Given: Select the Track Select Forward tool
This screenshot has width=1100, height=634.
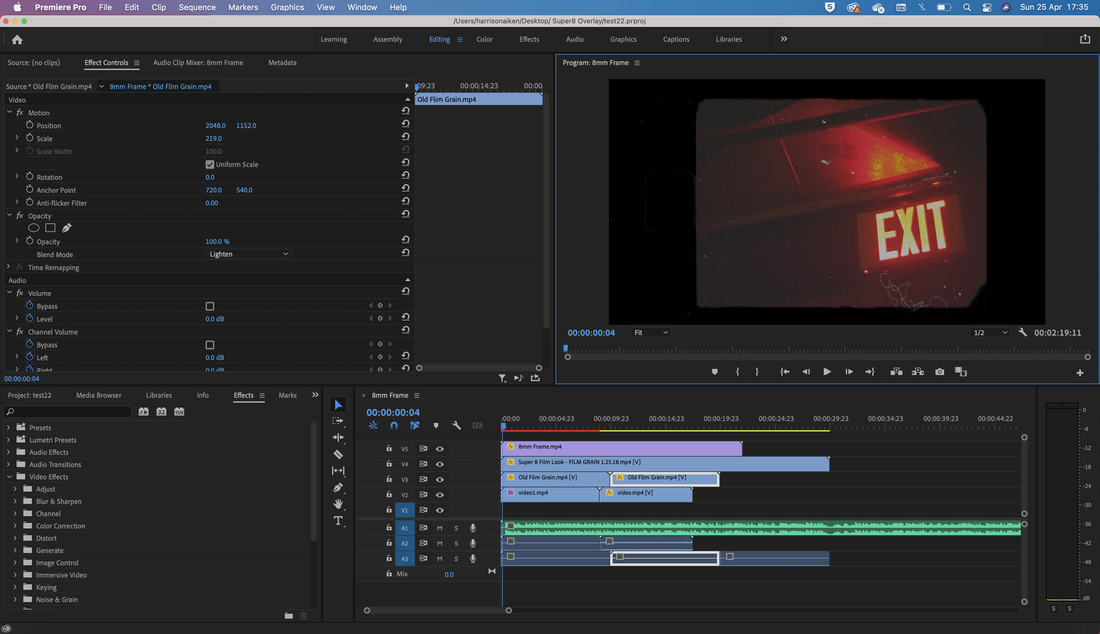Looking at the screenshot, I should [338, 421].
